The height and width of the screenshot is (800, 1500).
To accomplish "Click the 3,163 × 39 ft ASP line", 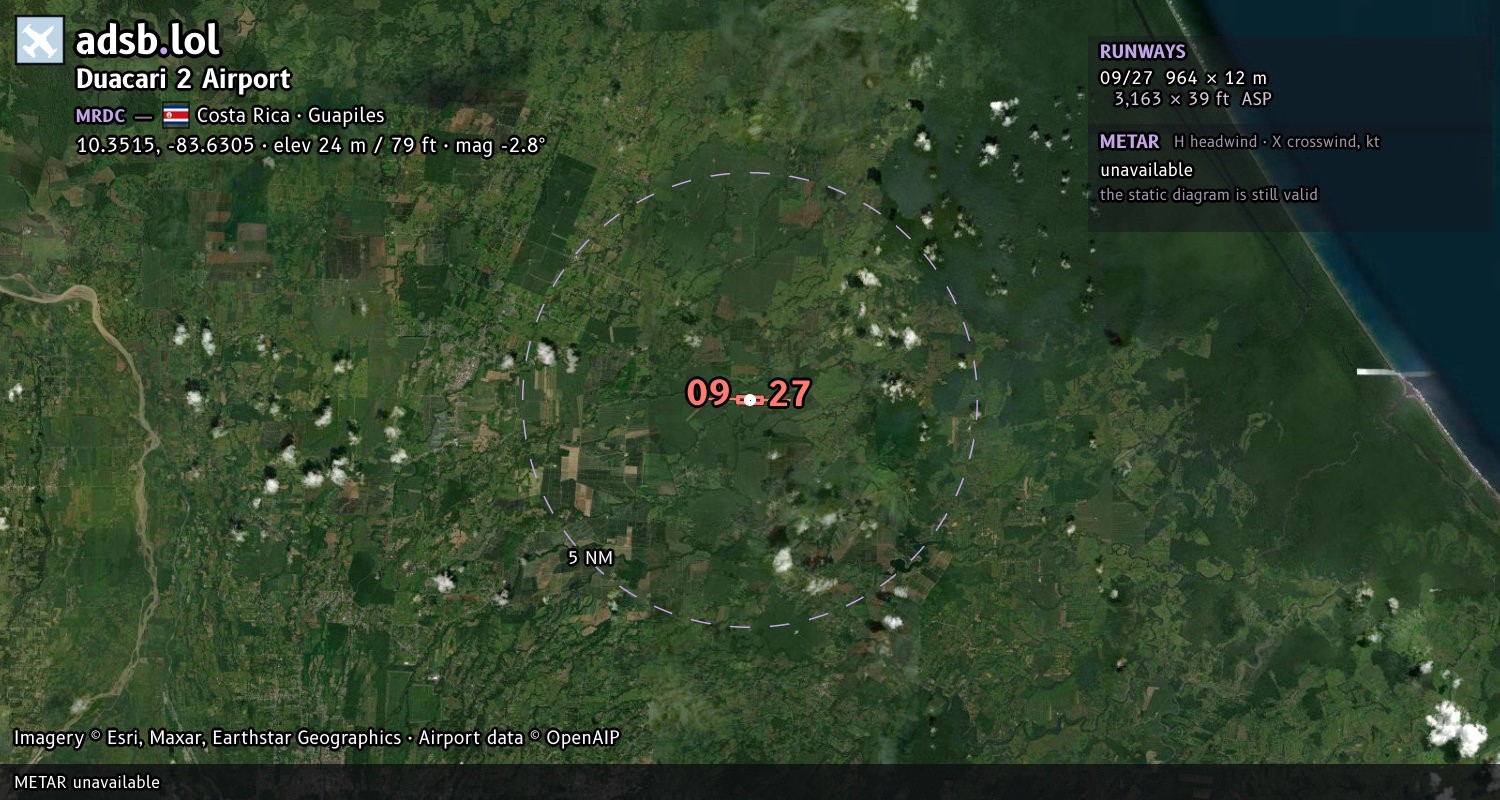I will pyautogui.click(x=1193, y=99).
